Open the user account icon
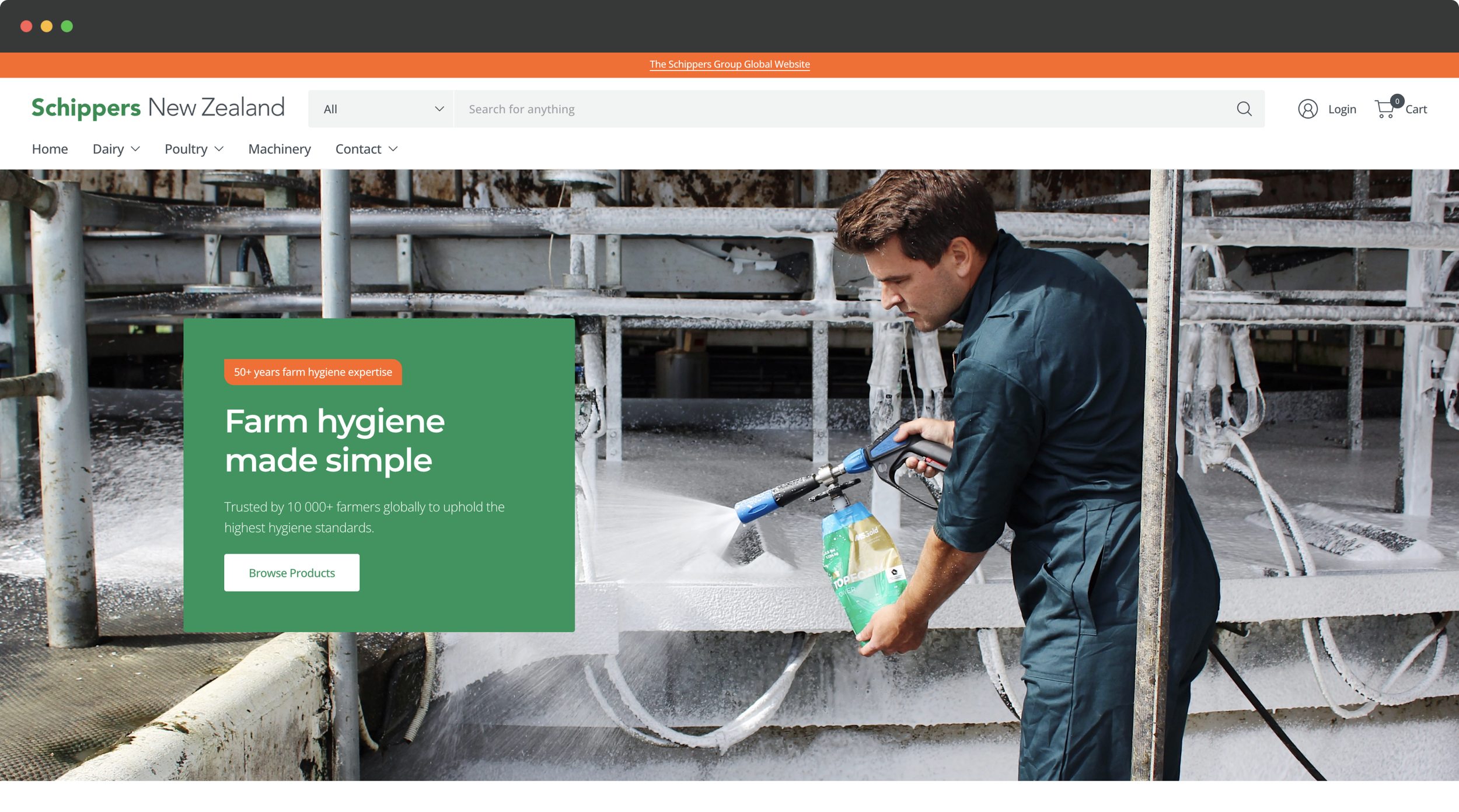This screenshot has width=1459, height=812. 1307,109
